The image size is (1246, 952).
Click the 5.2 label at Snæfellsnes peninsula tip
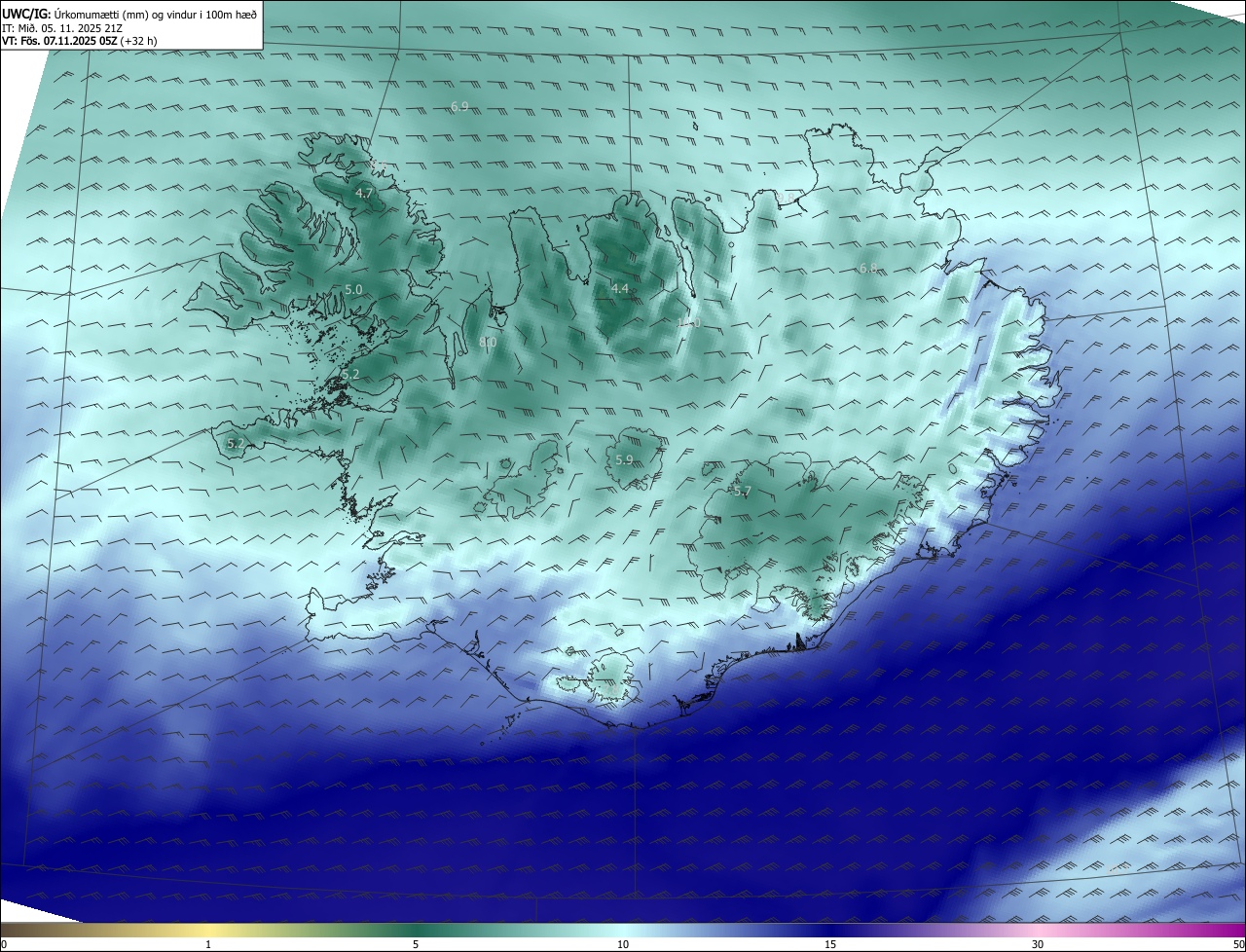coord(236,444)
